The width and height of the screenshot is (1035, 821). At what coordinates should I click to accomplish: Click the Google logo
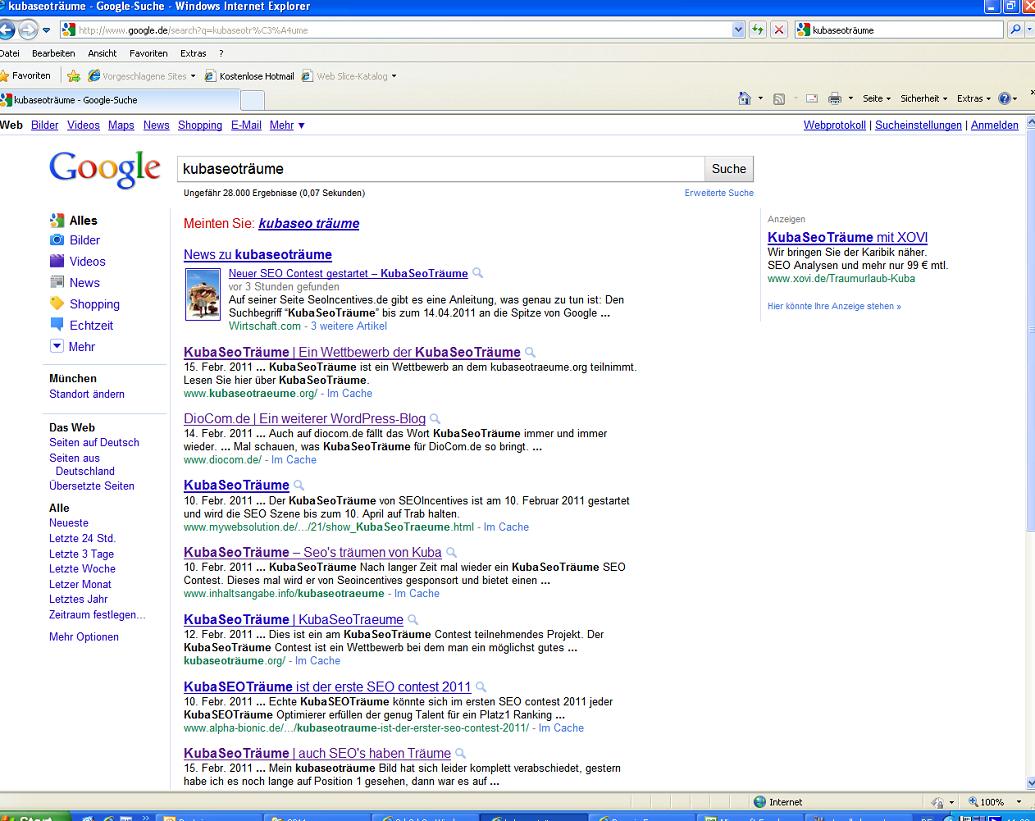click(x=105, y=169)
